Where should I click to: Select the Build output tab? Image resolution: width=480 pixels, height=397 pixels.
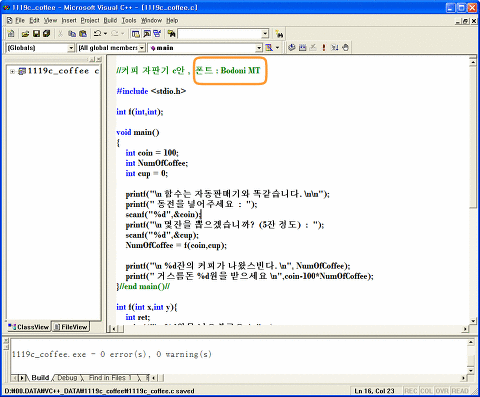(x=40, y=378)
